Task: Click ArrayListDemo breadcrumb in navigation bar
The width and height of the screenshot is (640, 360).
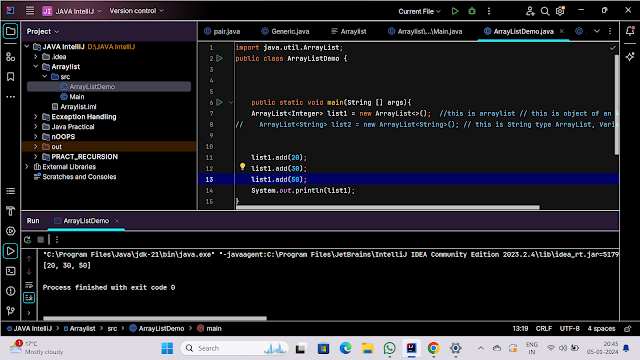Action: 157,329
